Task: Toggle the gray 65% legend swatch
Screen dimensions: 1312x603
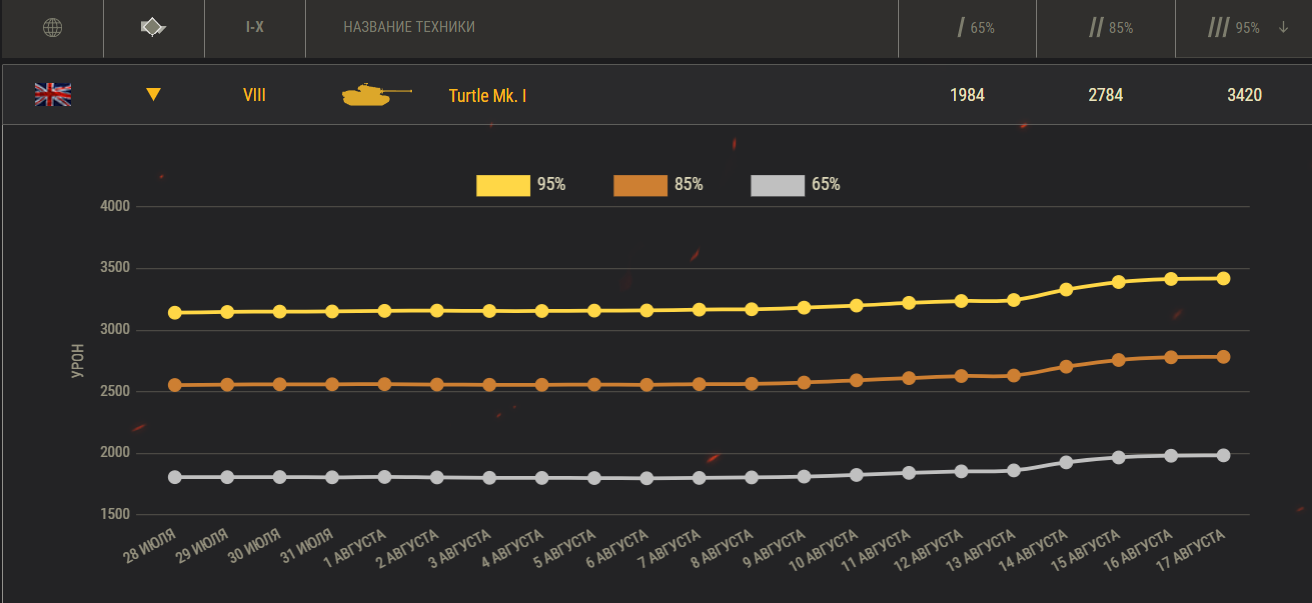Action: pos(777,185)
